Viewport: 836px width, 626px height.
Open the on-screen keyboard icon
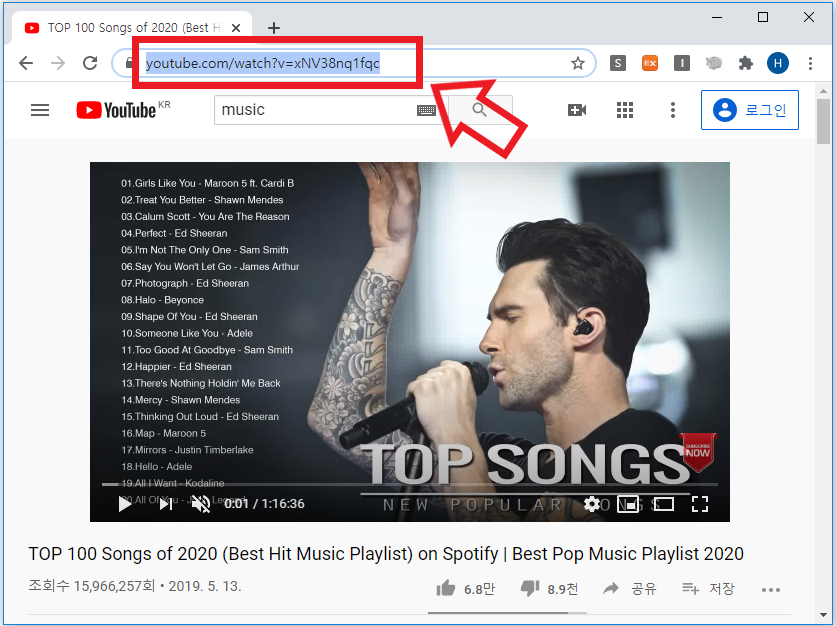[426, 110]
